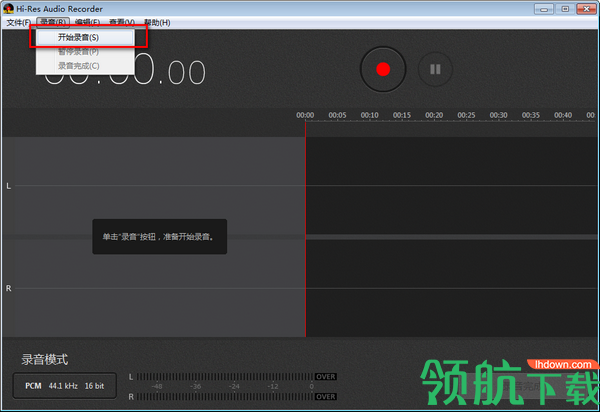Click the 00:40 timeline marker

(x=563, y=115)
